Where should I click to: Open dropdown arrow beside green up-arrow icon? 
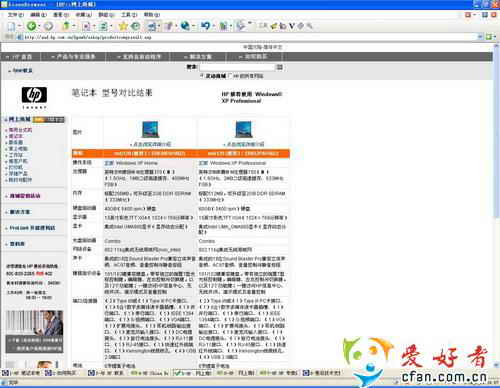click(74, 26)
